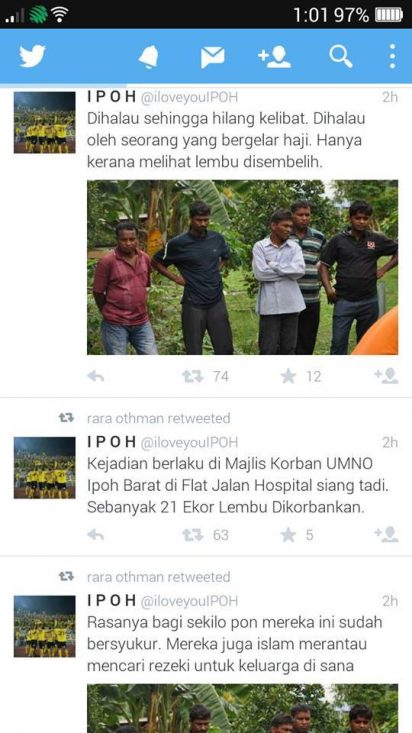Favorite the tweet with 5 stars
Screen dimensions: 412x733
pos(289,535)
